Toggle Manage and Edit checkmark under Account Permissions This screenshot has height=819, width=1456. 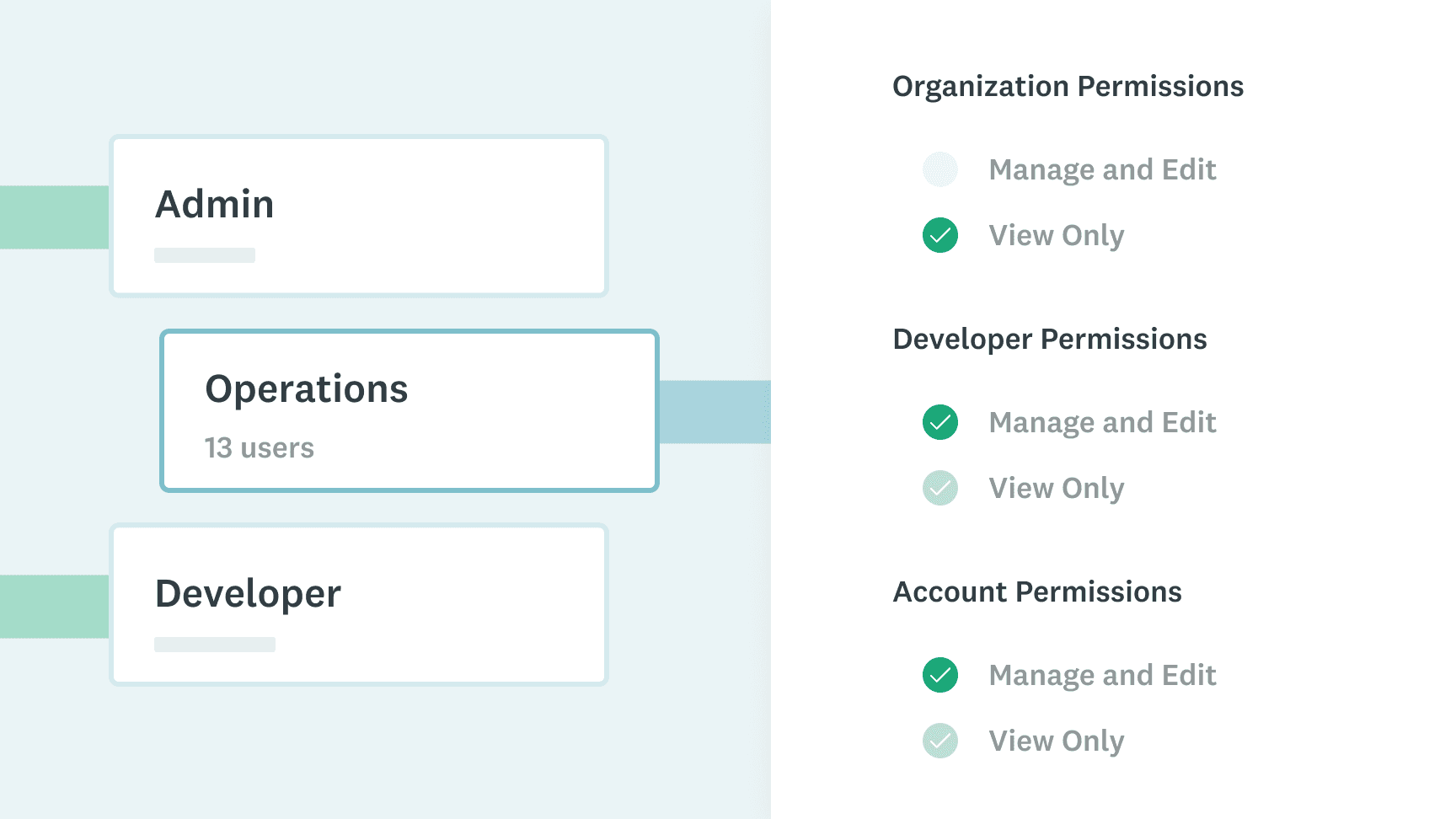(x=940, y=675)
